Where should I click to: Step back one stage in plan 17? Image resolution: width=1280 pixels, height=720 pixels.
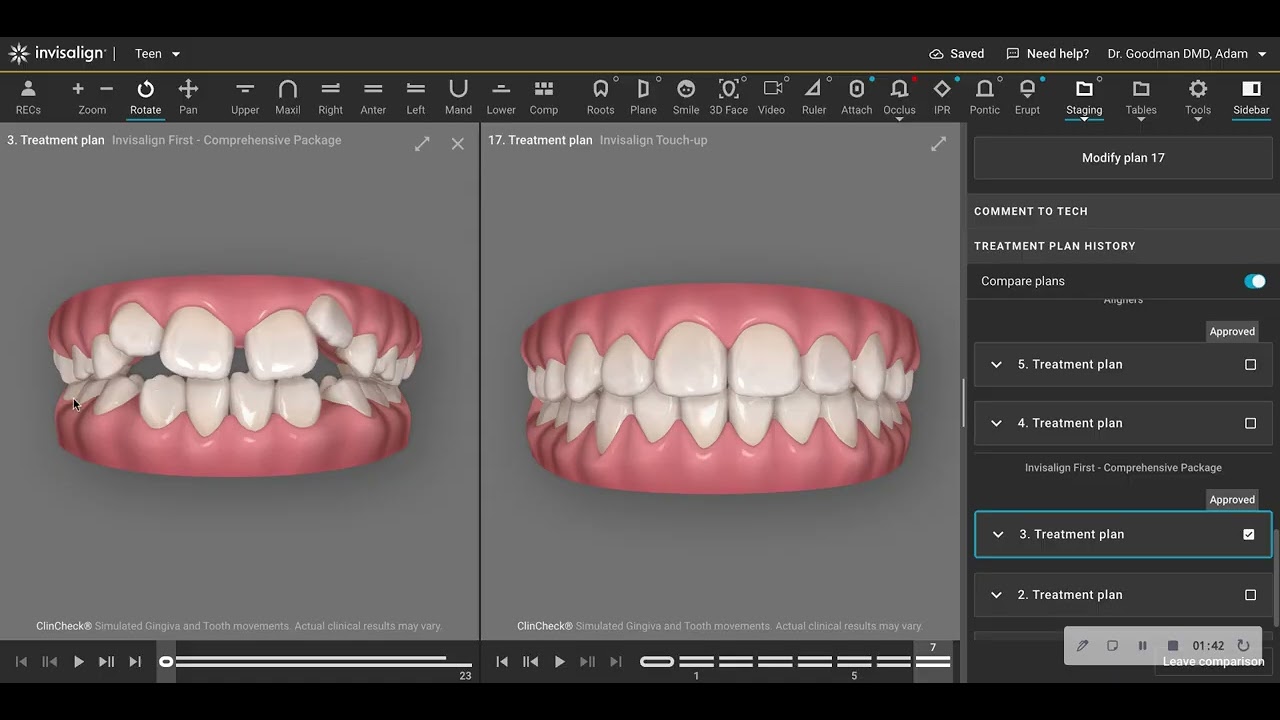pyautogui.click(x=531, y=662)
